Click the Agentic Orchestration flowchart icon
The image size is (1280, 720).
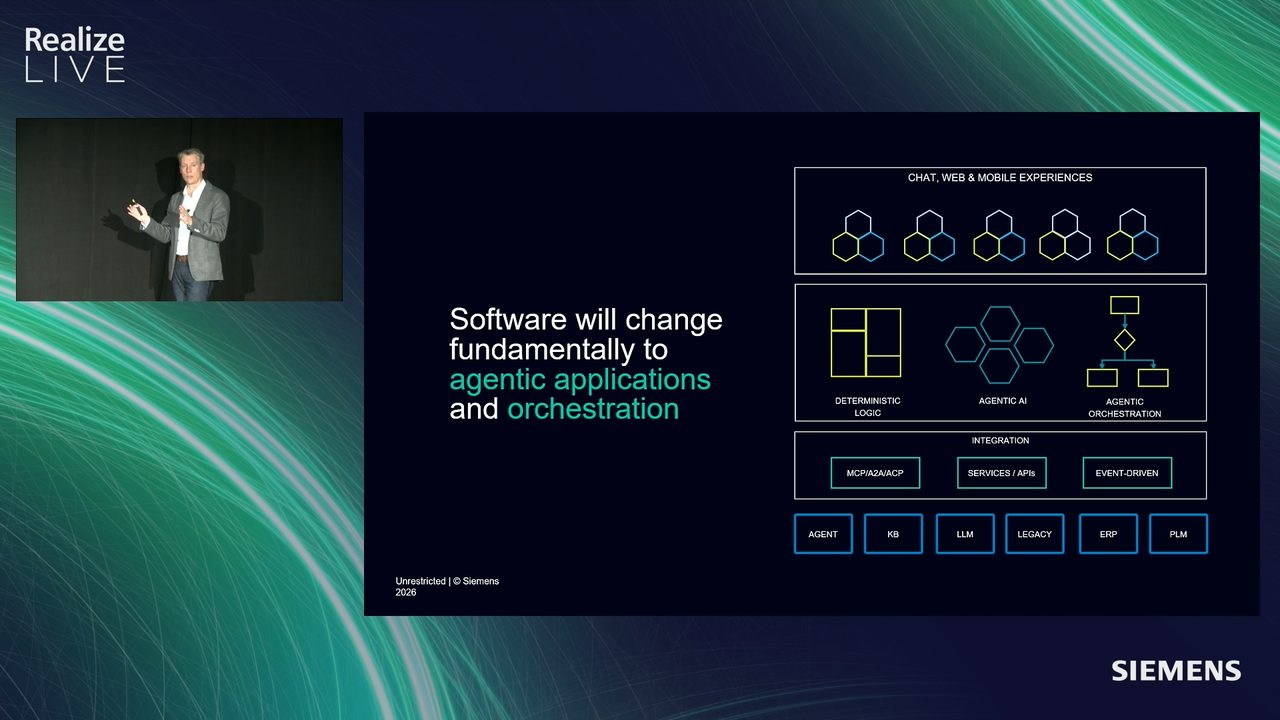tap(1127, 341)
